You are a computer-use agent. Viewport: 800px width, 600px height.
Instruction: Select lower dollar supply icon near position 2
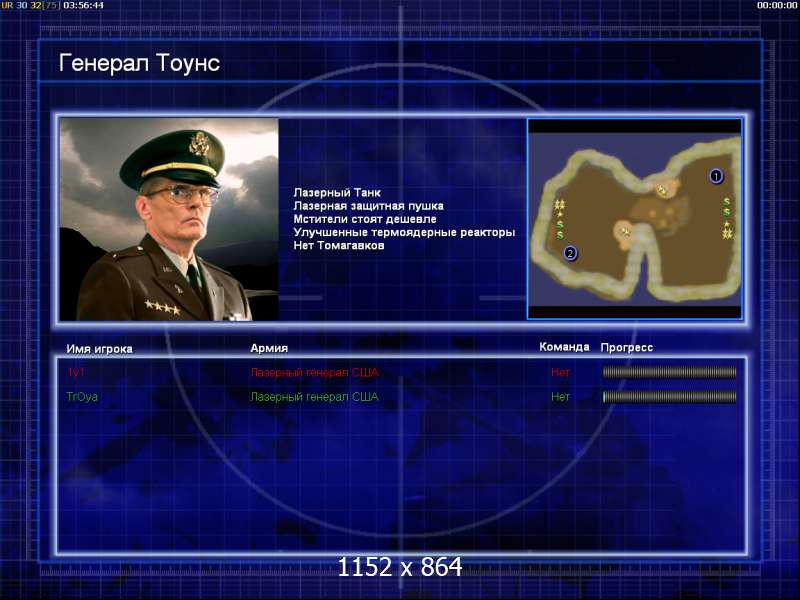pyautogui.click(x=560, y=235)
